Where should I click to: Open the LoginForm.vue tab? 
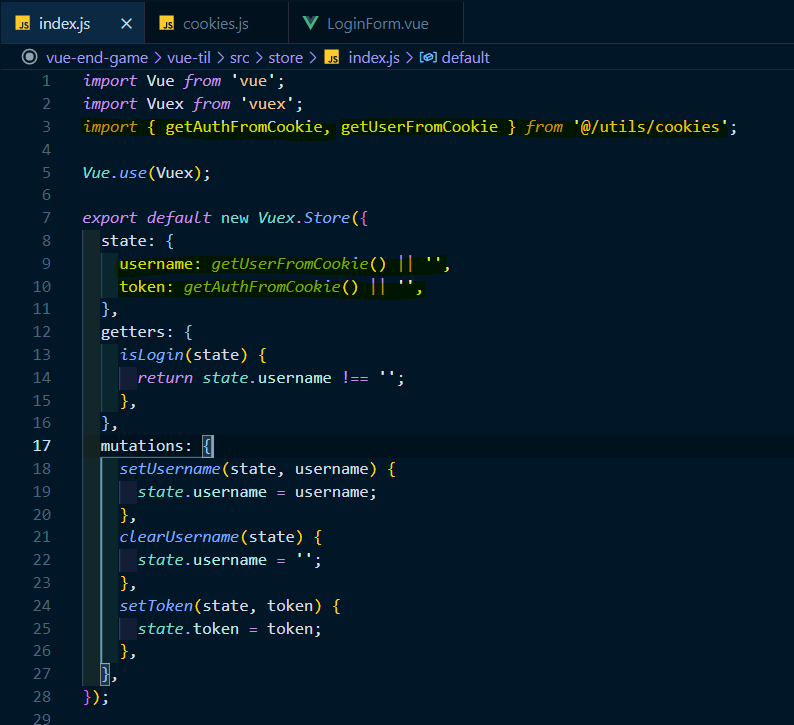coord(376,23)
